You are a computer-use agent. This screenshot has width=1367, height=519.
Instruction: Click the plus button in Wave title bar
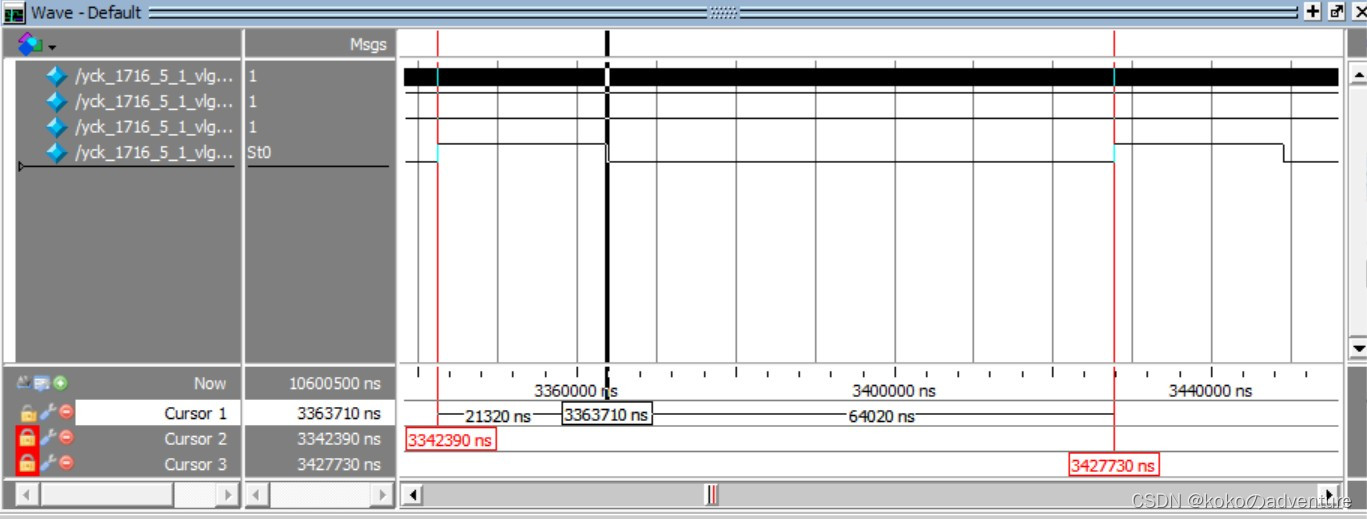click(1313, 12)
